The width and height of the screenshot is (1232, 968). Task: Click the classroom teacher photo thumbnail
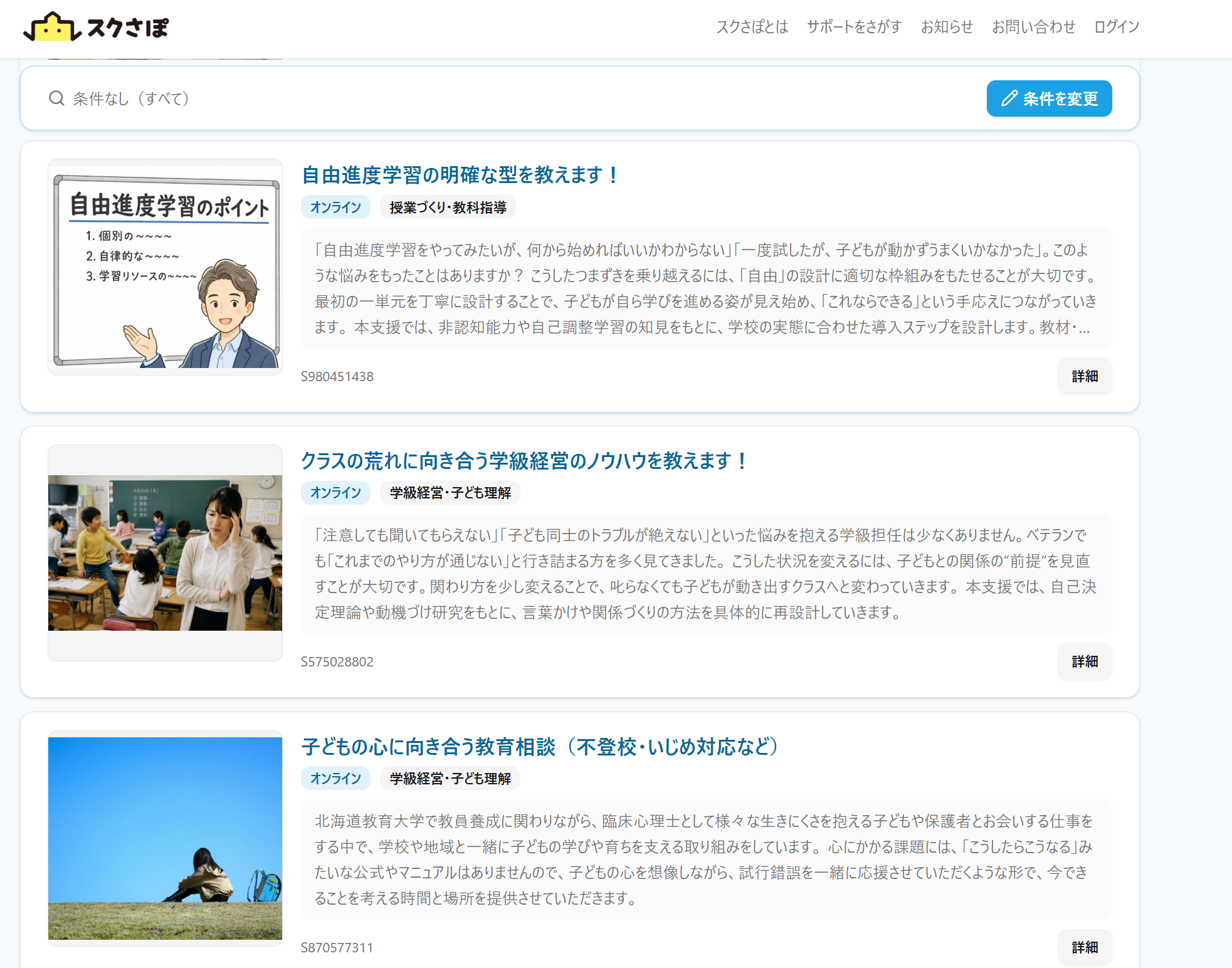[x=166, y=553]
